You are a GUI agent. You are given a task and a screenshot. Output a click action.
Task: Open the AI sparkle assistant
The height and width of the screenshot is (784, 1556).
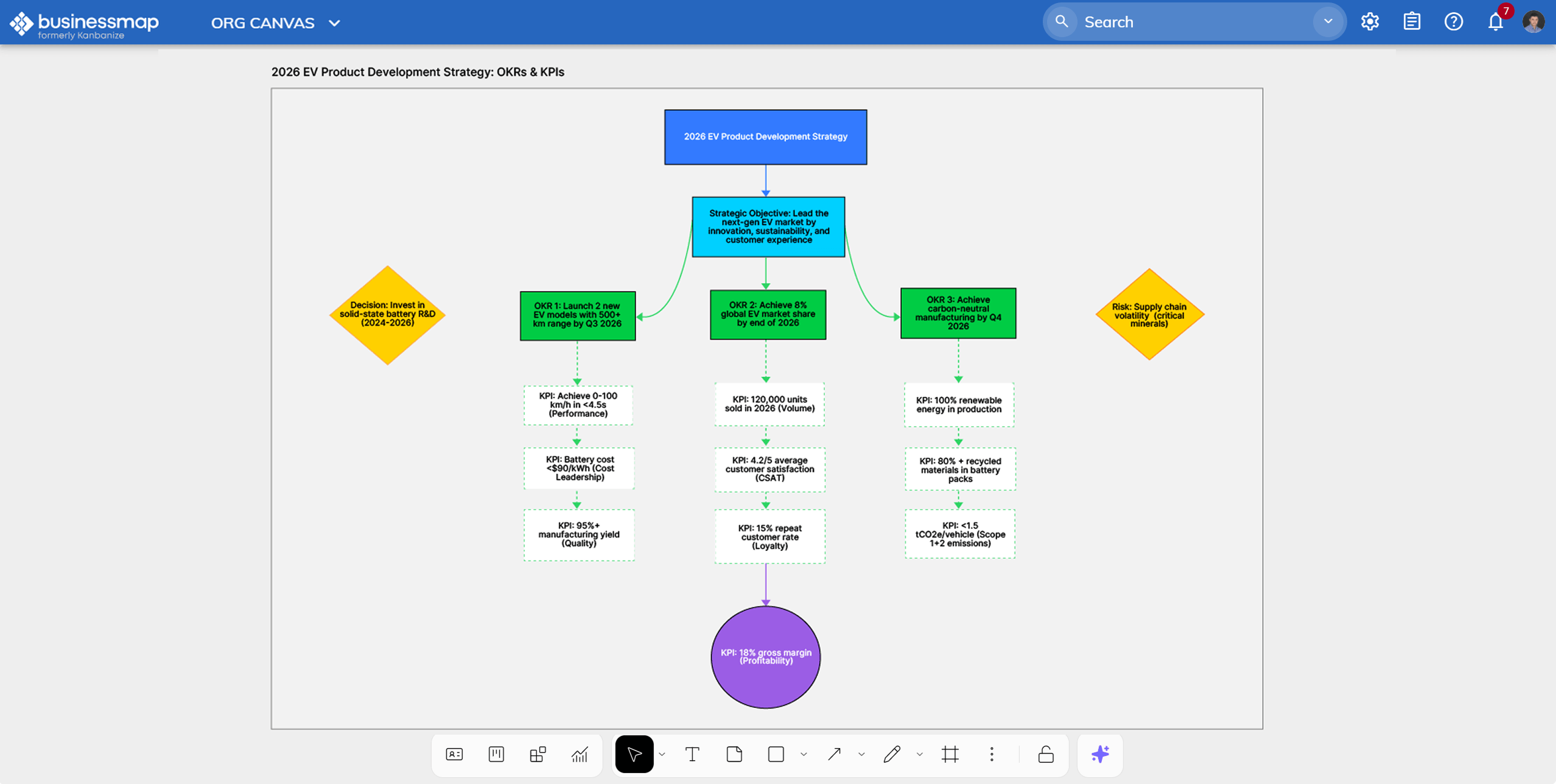click(1099, 754)
